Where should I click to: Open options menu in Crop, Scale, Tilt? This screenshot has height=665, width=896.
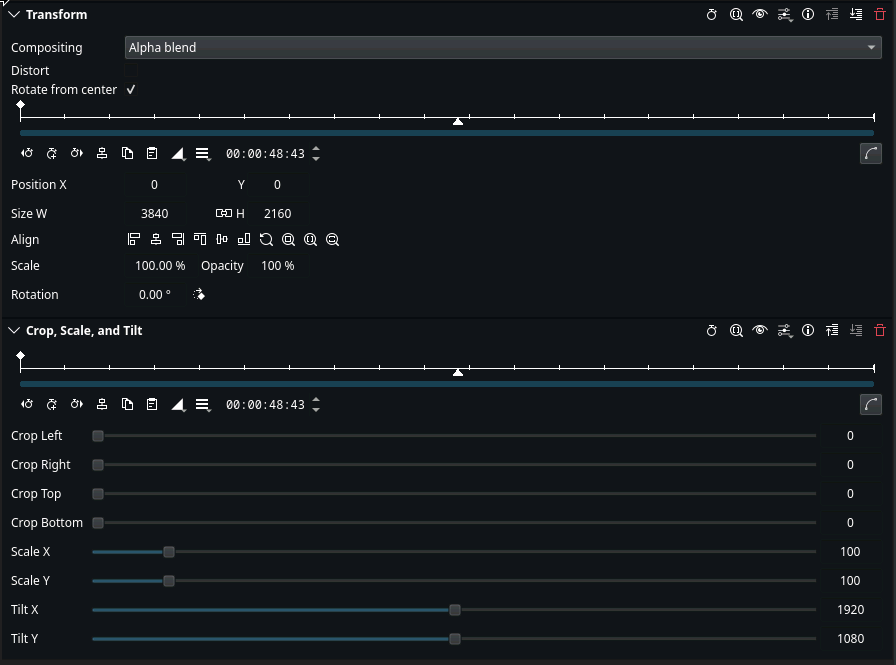click(203, 405)
